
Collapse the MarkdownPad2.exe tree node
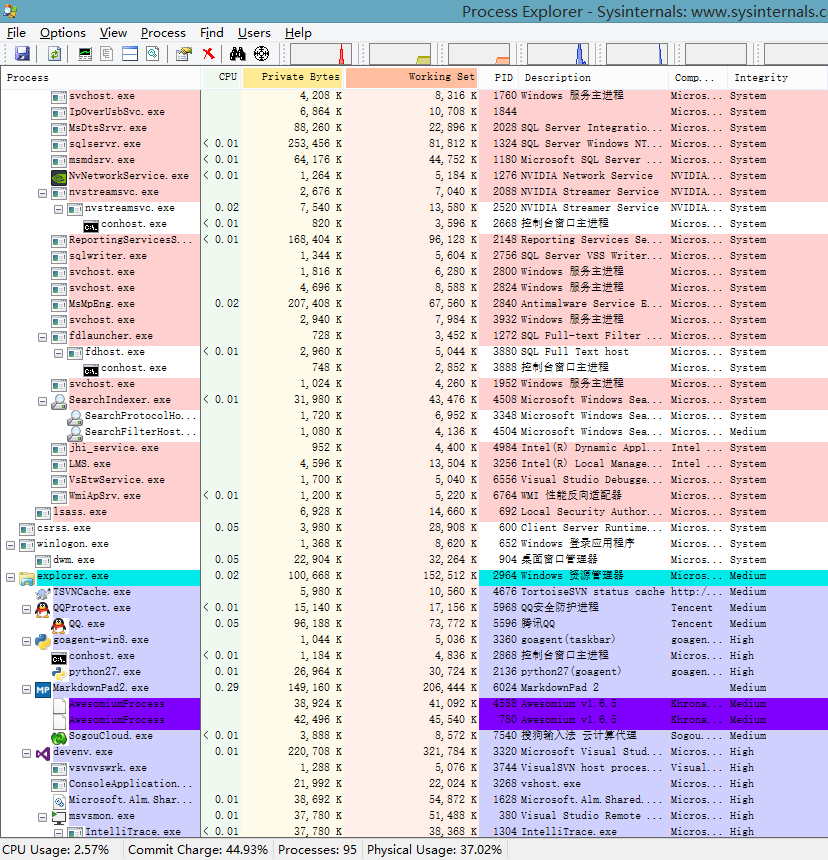tap(27, 689)
